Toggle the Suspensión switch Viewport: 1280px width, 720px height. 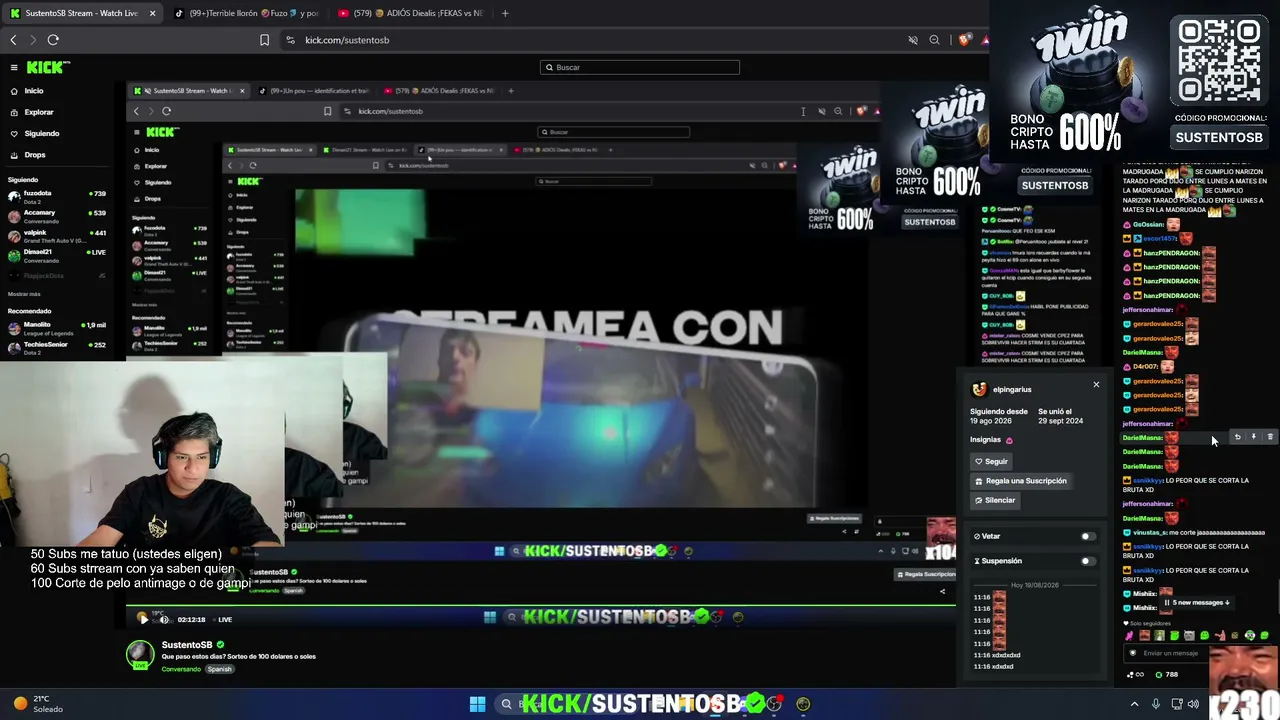click(1087, 561)
